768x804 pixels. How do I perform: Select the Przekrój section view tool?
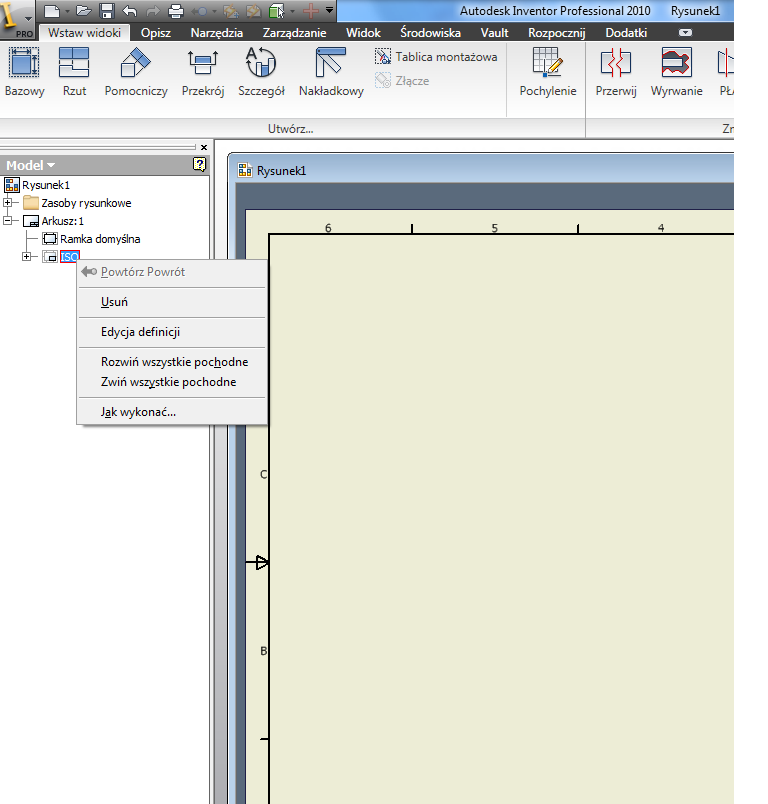203,72
